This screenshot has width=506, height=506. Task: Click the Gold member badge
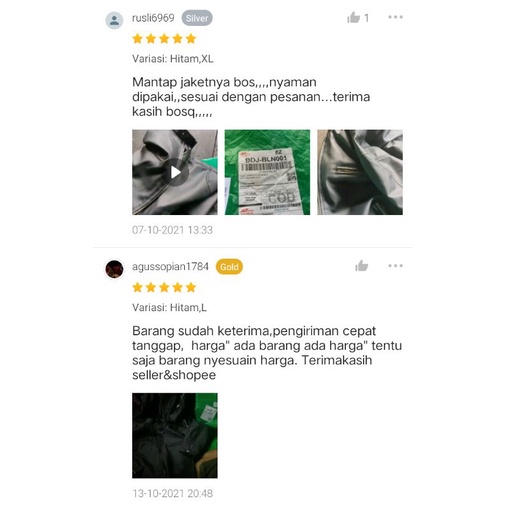pos(229,267)
